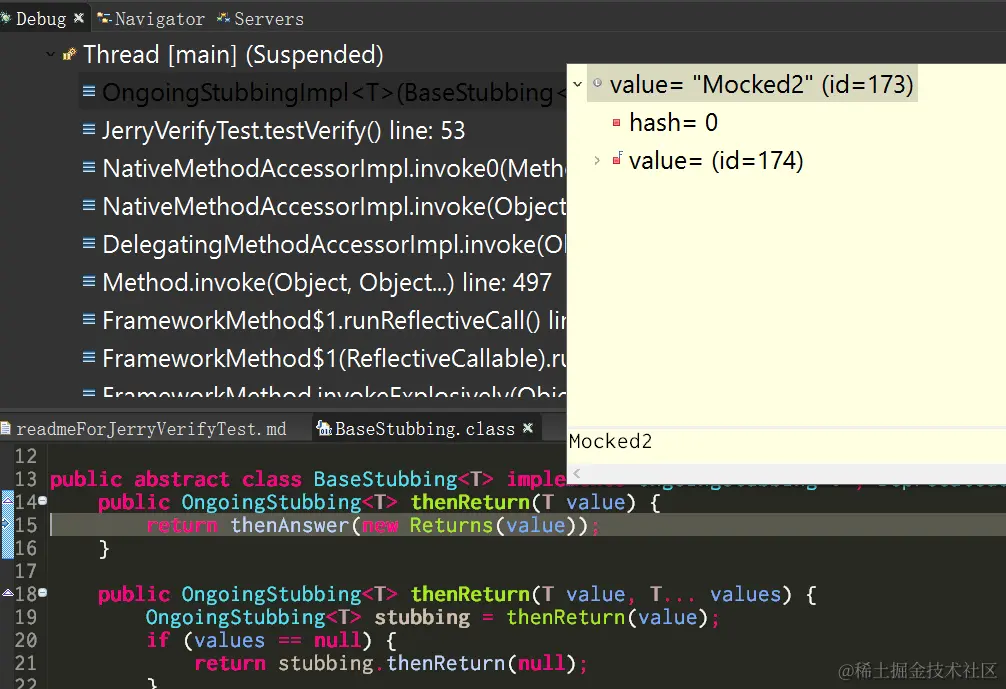Screen dimensions: 1006x689
Task: Close the BaseStubbing.class editor tab
Action: [528, 427]
